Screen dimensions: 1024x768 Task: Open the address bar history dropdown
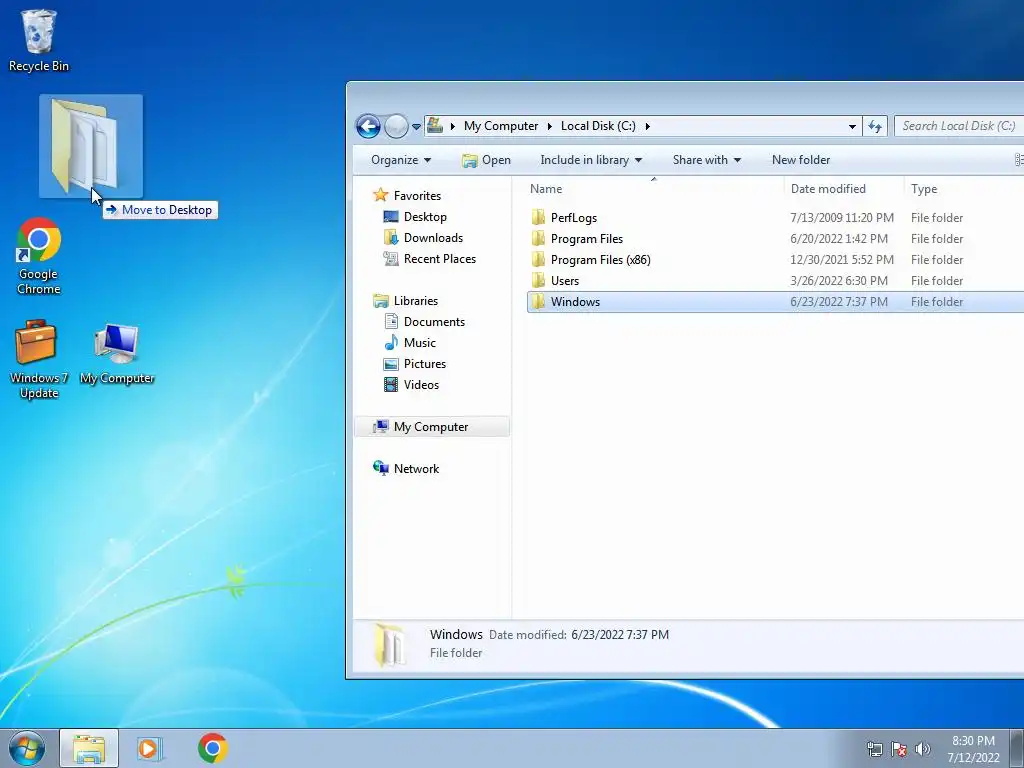852,127
